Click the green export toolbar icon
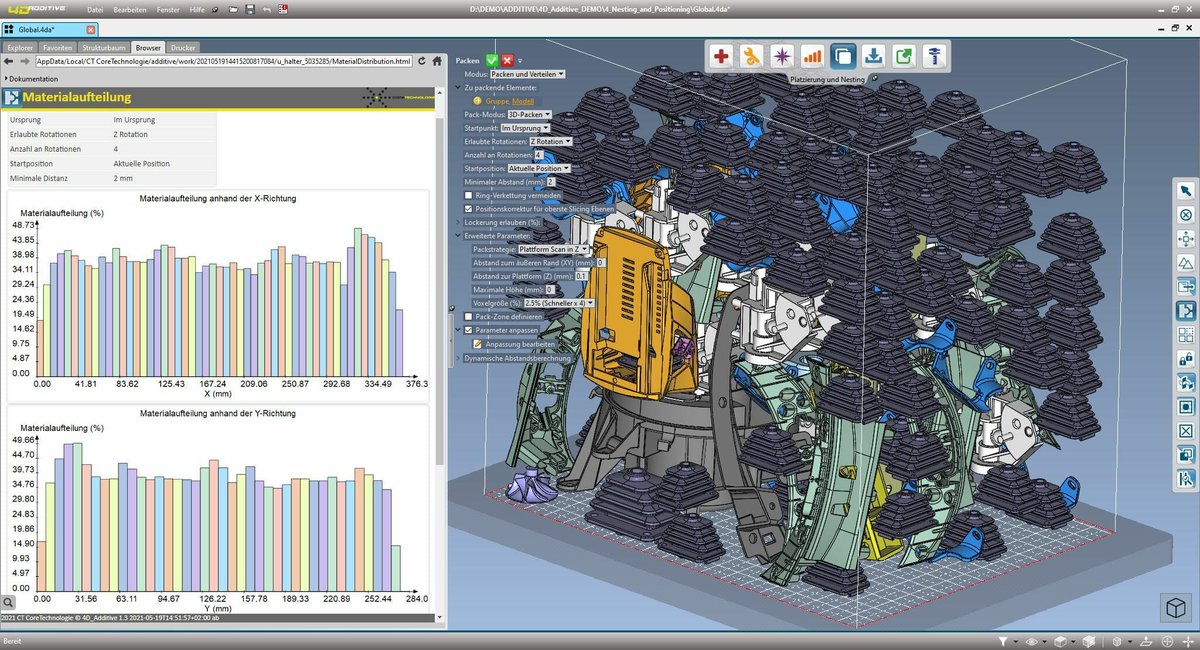The width and height of the screenshot is (1200, 650). [904, 56]
